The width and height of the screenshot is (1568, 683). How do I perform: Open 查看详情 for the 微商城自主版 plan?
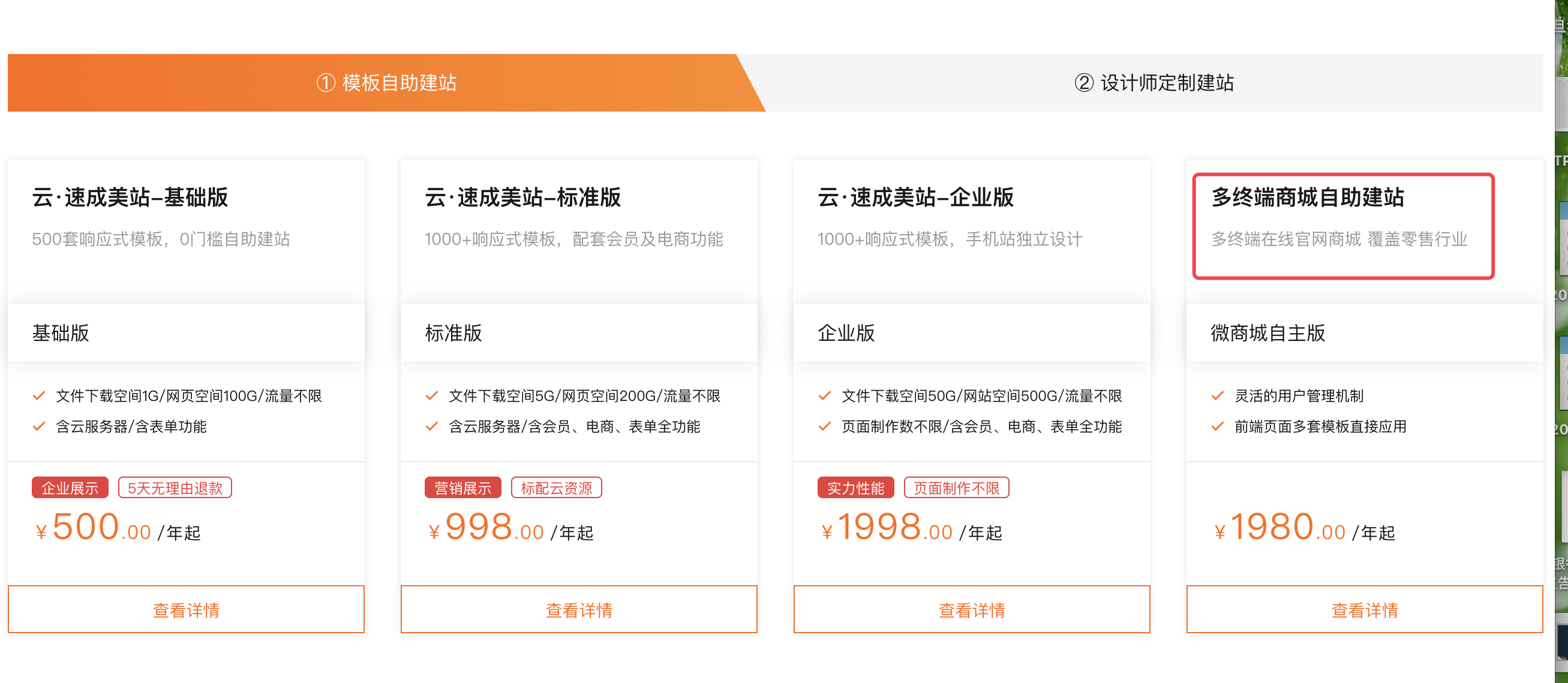point(1364,609)
